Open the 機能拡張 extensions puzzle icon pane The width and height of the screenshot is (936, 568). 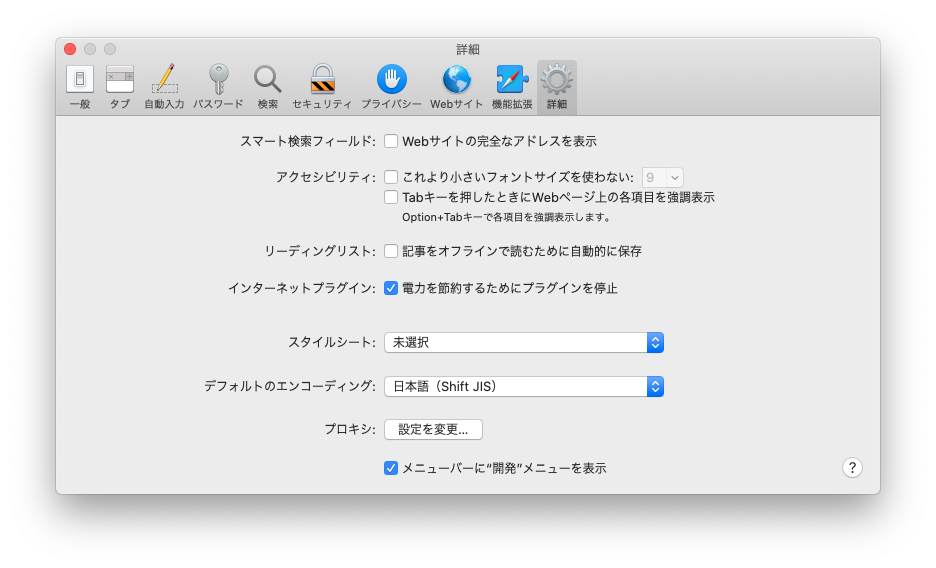[512, 87]
